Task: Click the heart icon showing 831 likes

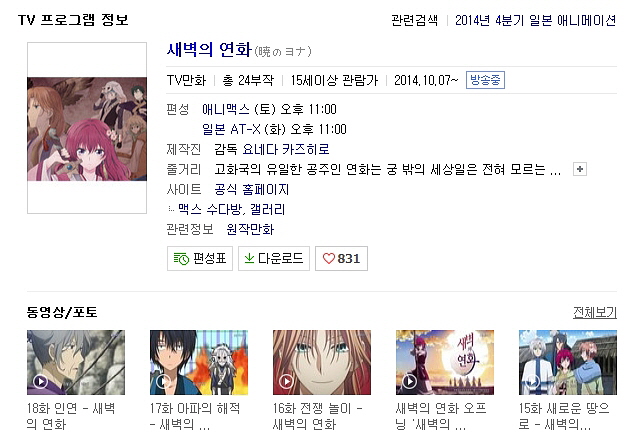Action: coord(341,258)
